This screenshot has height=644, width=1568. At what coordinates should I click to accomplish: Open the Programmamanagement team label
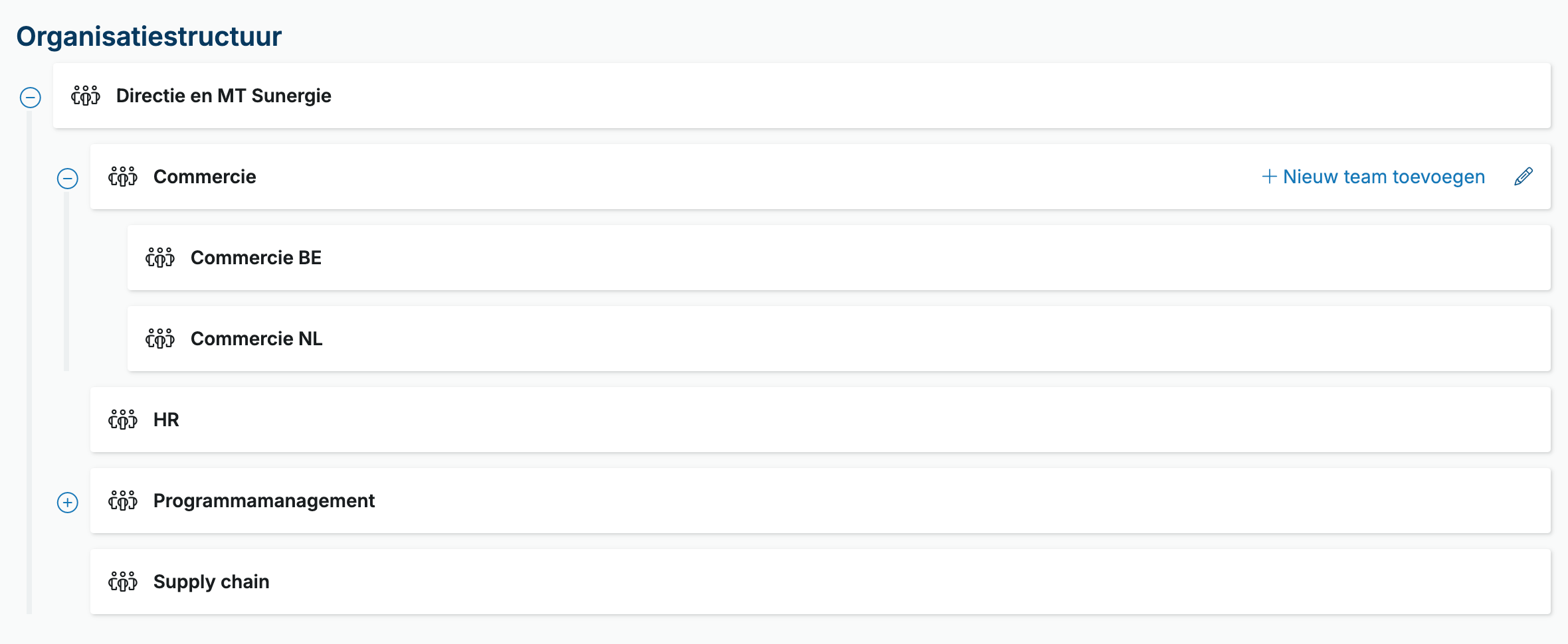(x=264, y=501)
